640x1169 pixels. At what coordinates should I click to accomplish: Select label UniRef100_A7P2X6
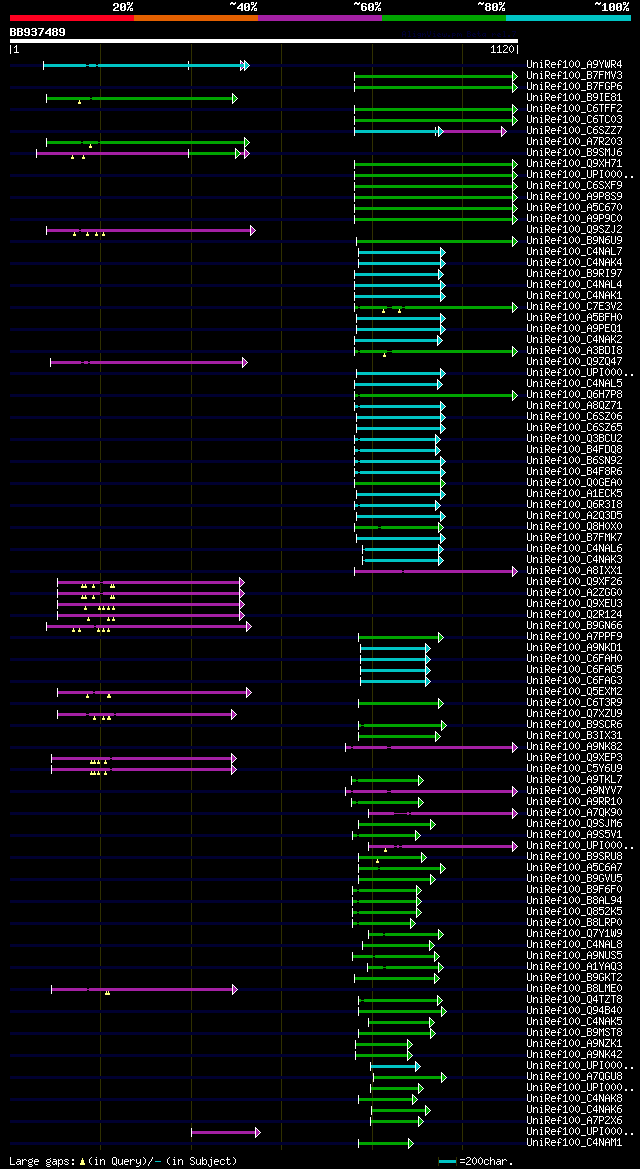point(574,1121)
